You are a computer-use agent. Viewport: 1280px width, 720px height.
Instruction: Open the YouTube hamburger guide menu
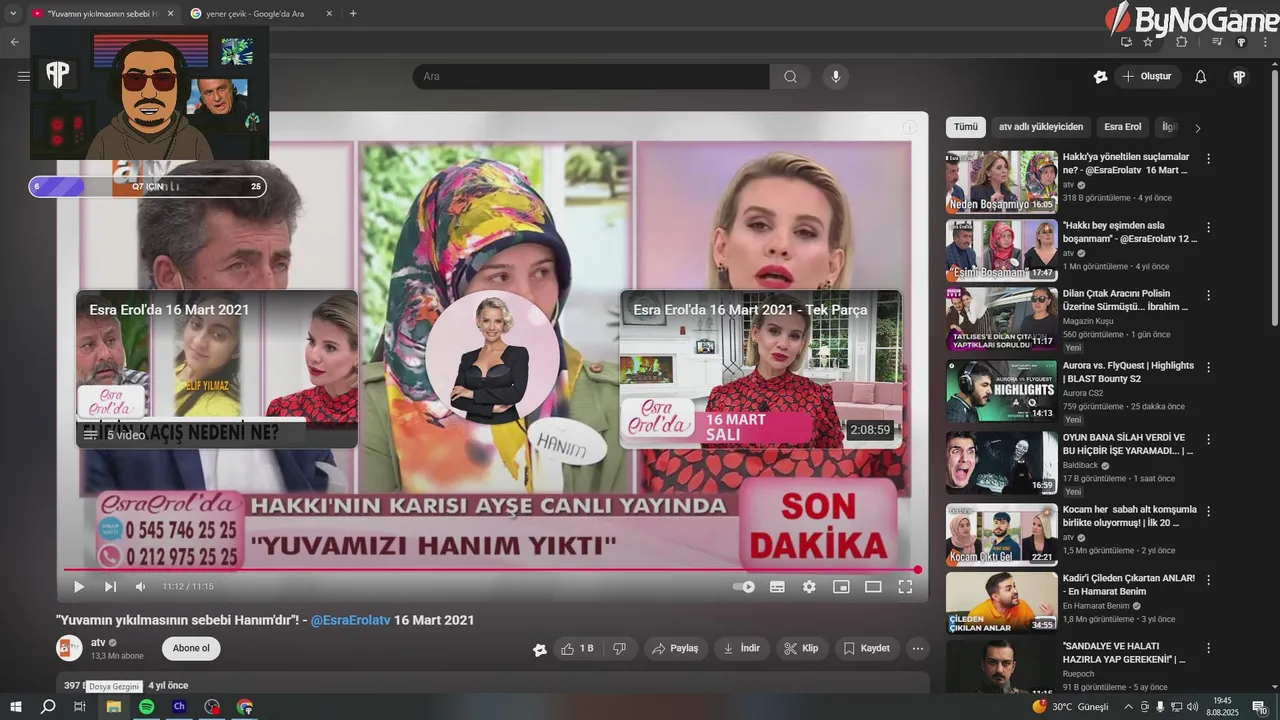pos(23,76)
